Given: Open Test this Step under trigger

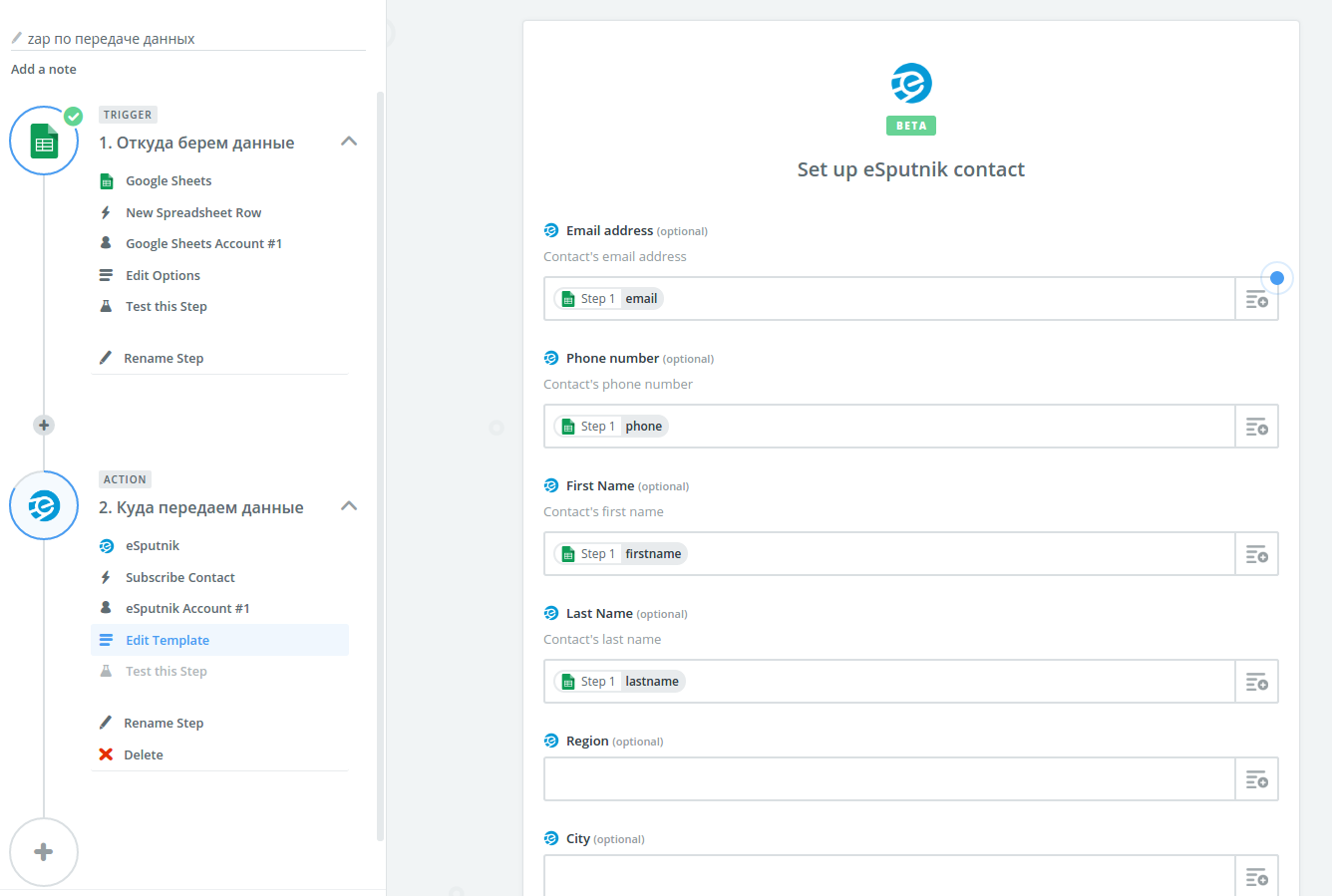Looking at the screenshot, I should [x=166, y=307].
